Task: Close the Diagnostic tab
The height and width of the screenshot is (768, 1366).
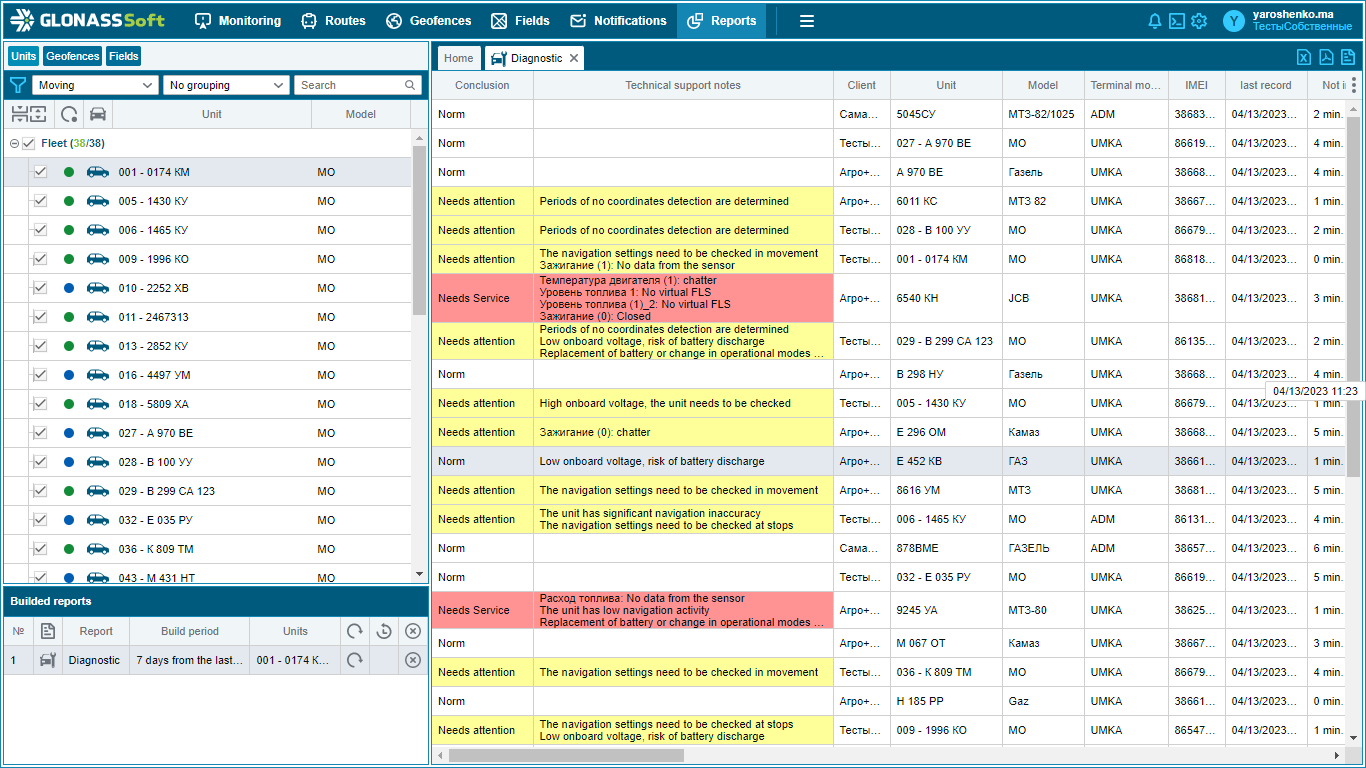Action: pyautogui.click(x=574, y=58)
